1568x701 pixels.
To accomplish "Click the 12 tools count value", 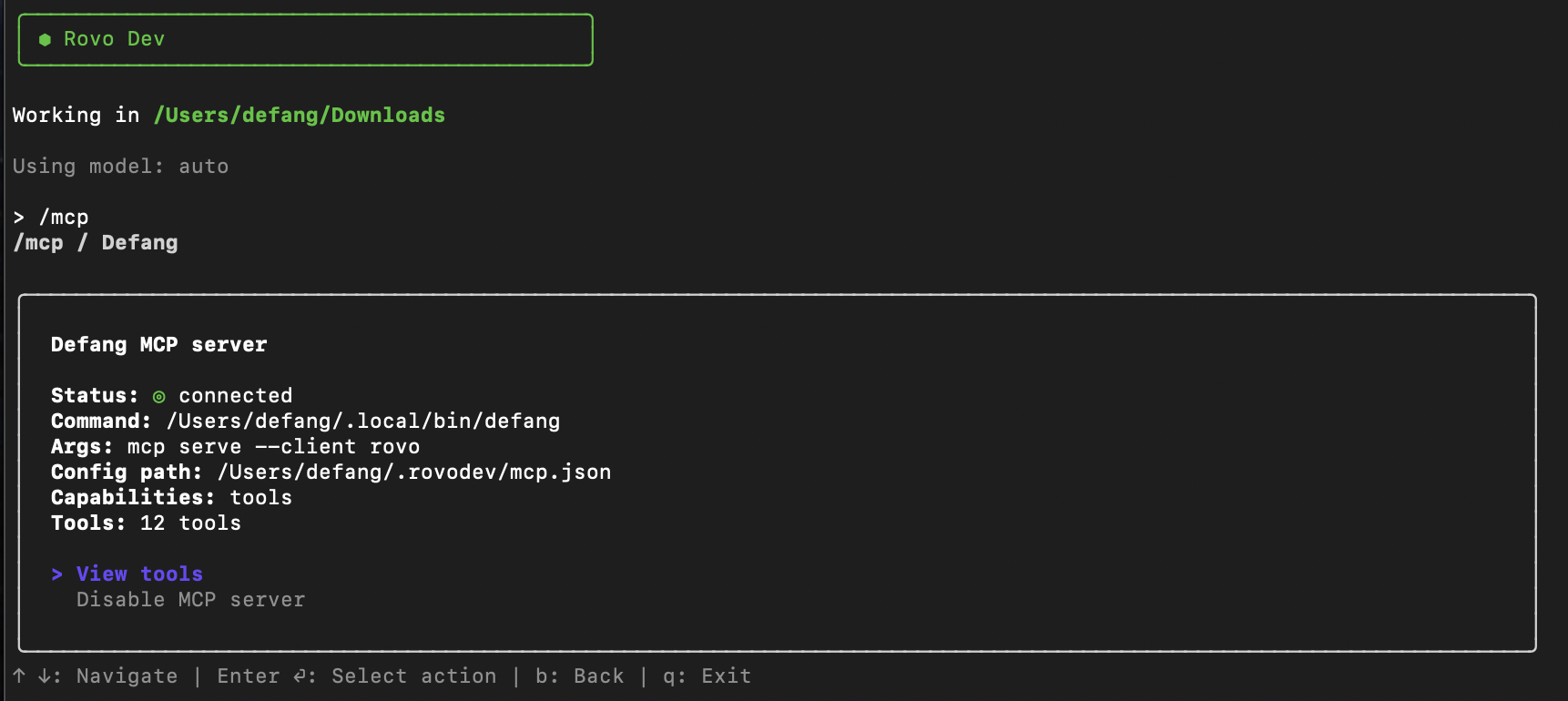I will 190,523.
